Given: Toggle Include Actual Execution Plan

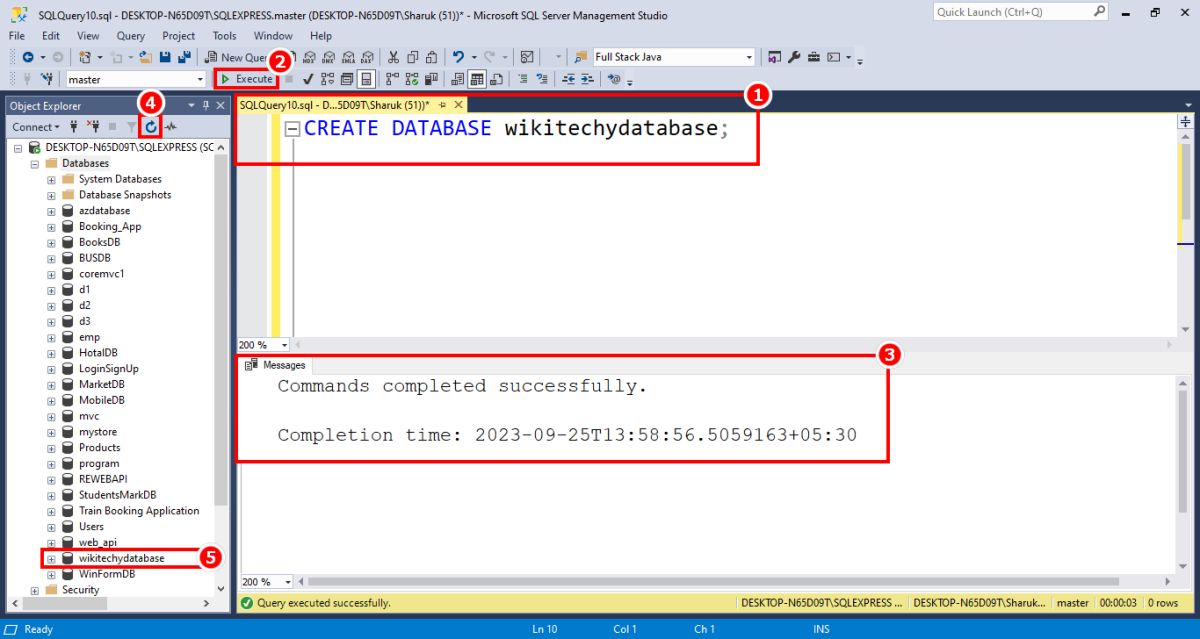Looking at the screenshot, I should [x=392, y=79].
